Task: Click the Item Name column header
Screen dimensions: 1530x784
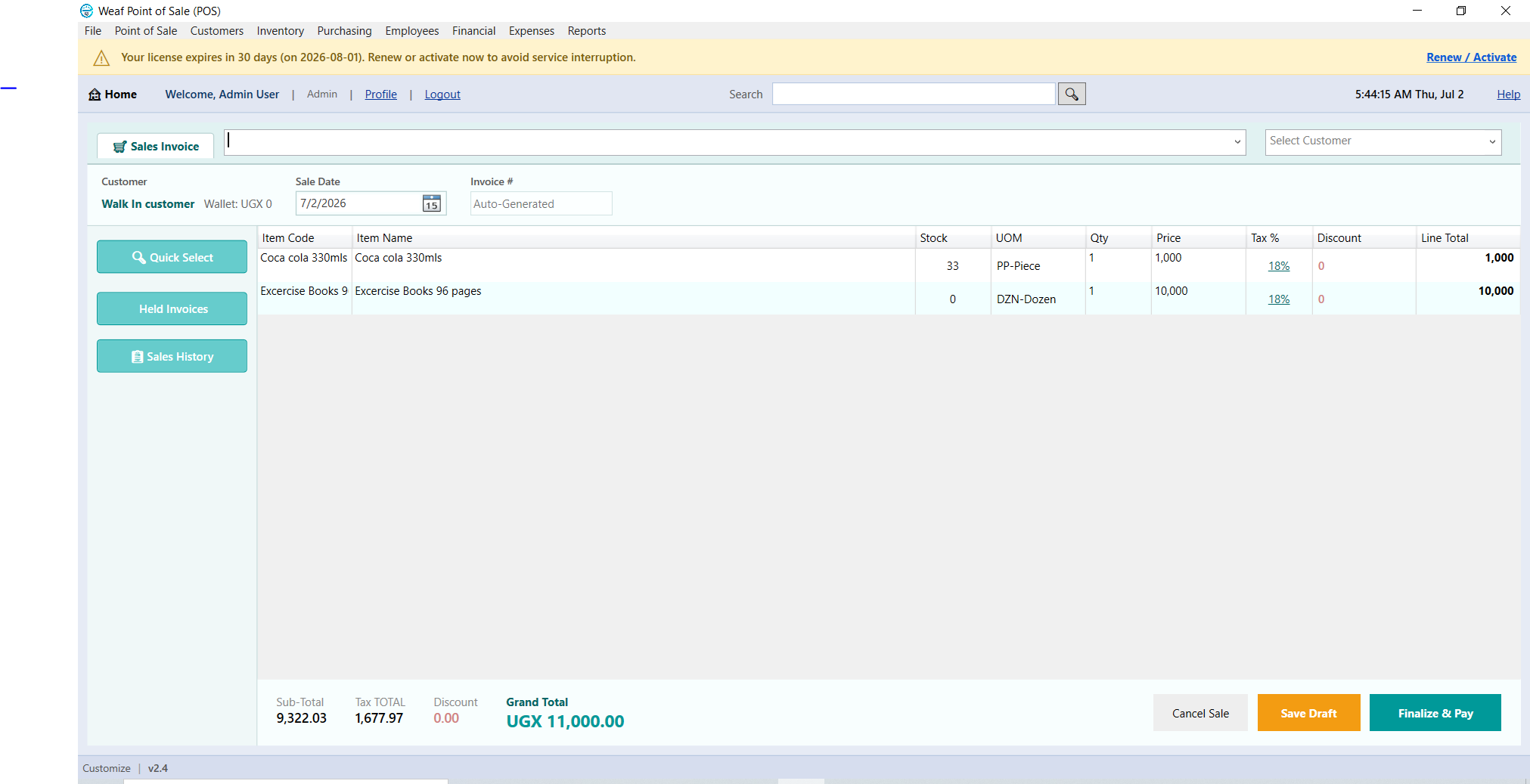Action: [x=634, y=237]
